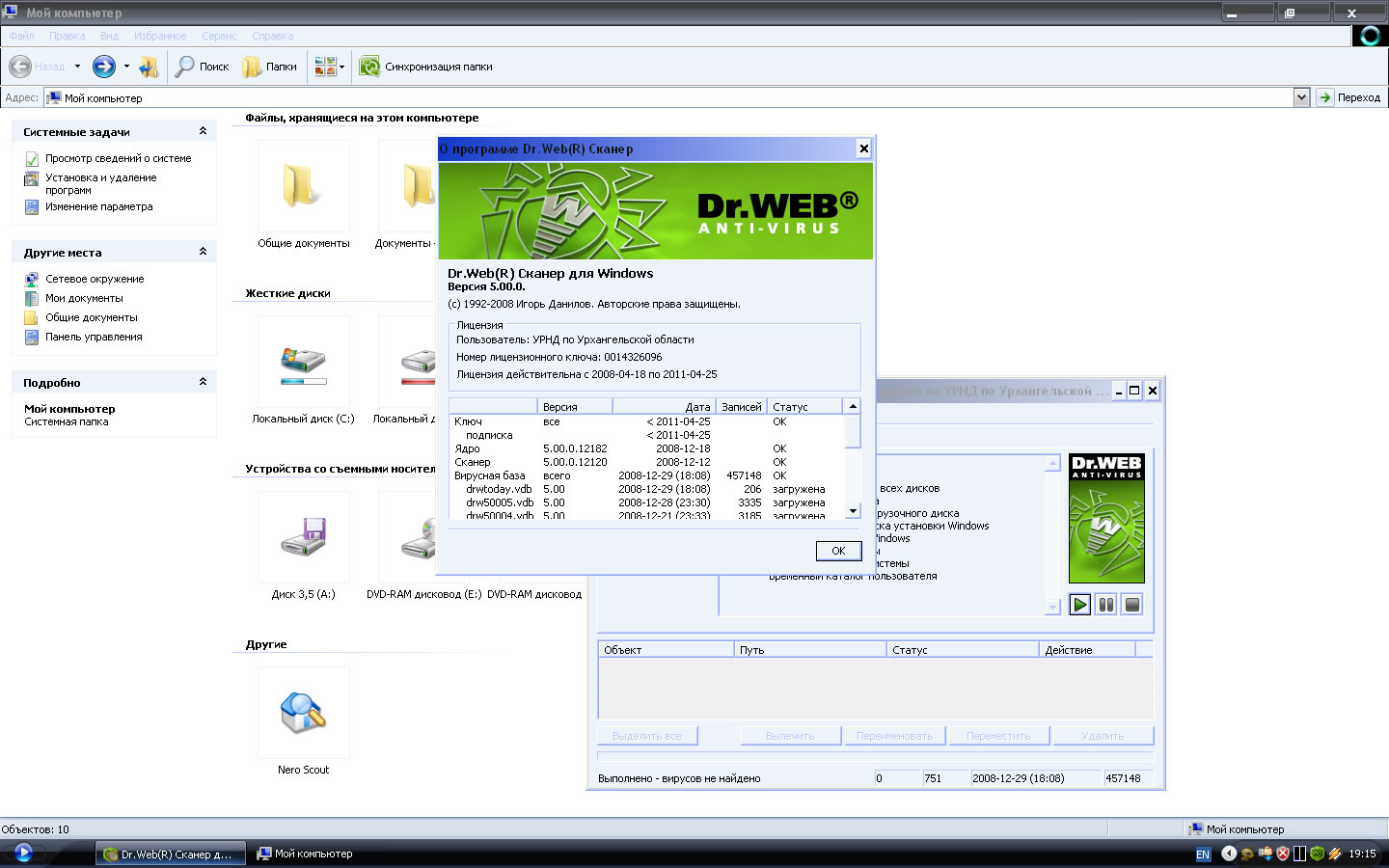Collapse the Системные задачи panel
Image resolution: width=1389 pixels, height=868 pixels.
coord(203,131)
